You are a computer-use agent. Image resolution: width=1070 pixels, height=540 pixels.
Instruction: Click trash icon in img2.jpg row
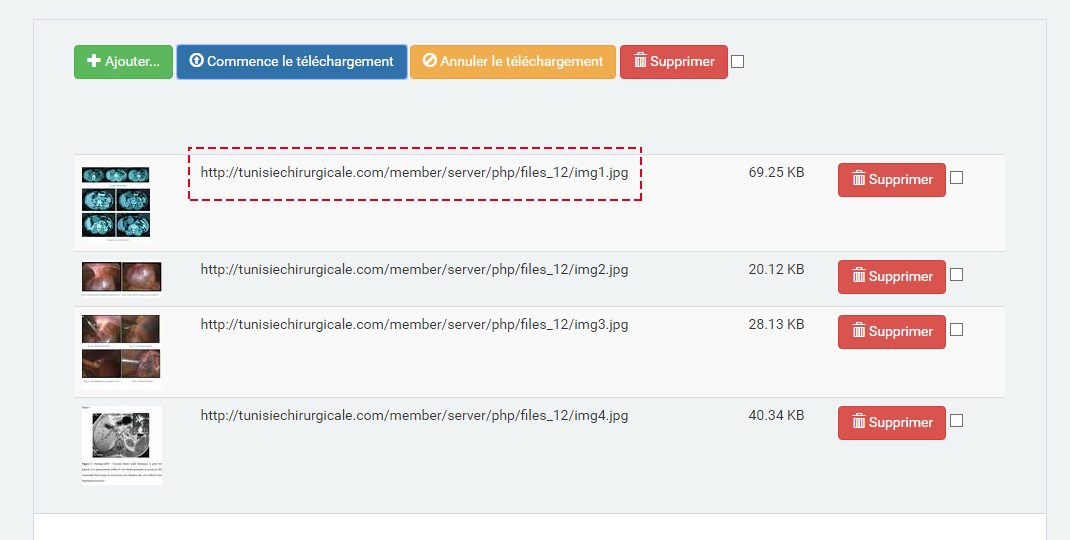coord(858,276)
